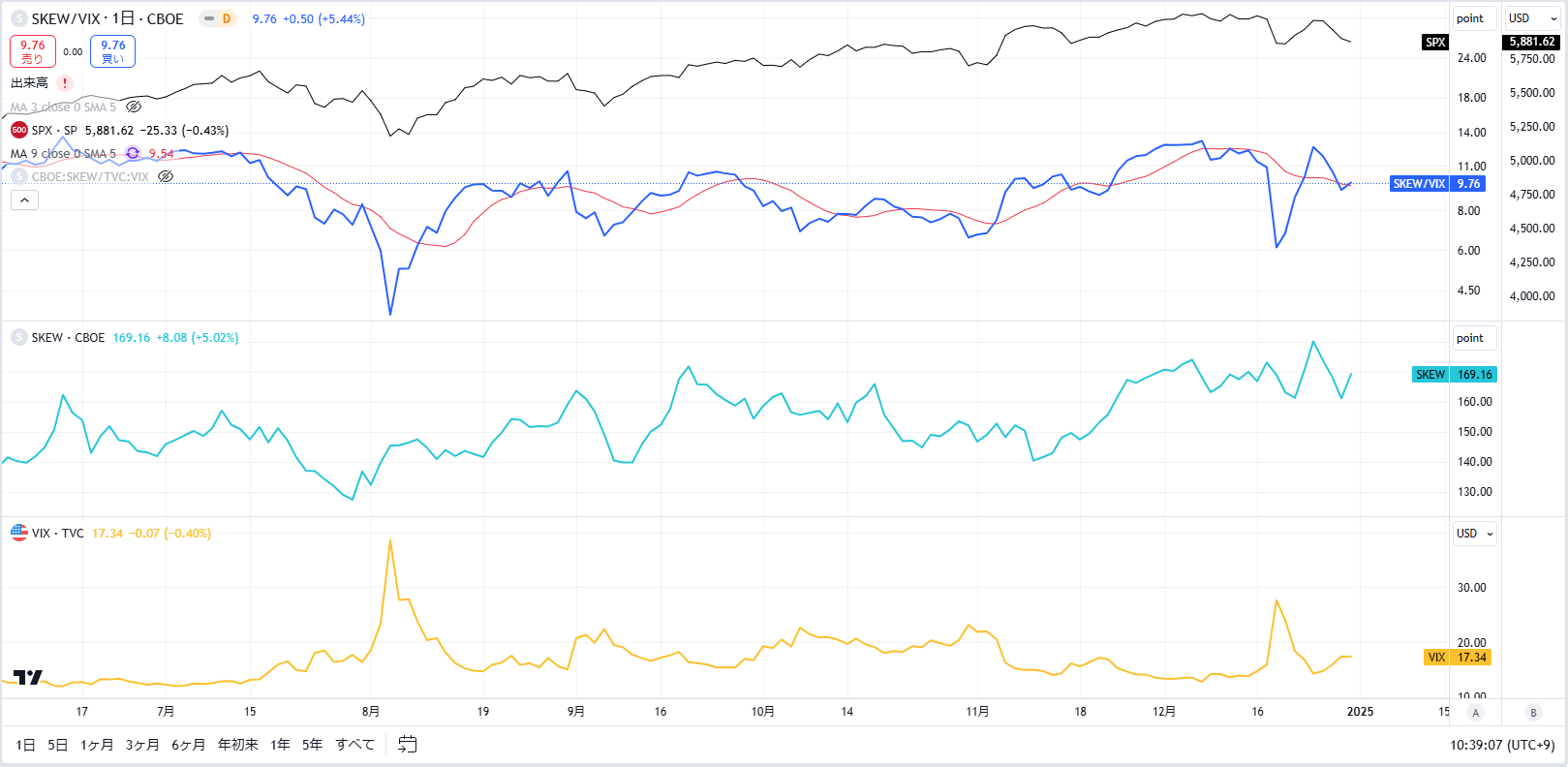Click the timezone clock 10:39:07 (UTC+9)
Image resolution: width=1568 pixels, height=767 pixels.
pos(1502,745)
